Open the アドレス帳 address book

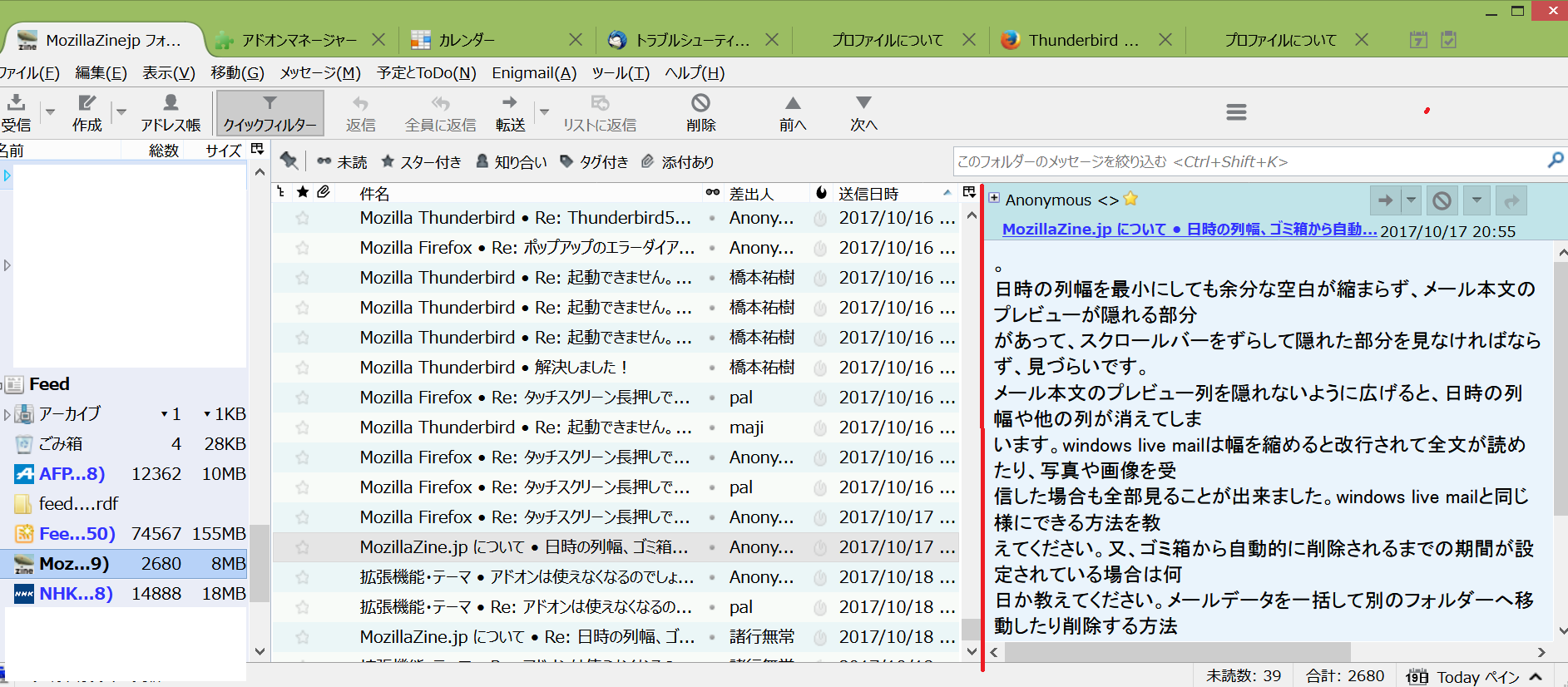pyautogui.click(x=171, y=112)
